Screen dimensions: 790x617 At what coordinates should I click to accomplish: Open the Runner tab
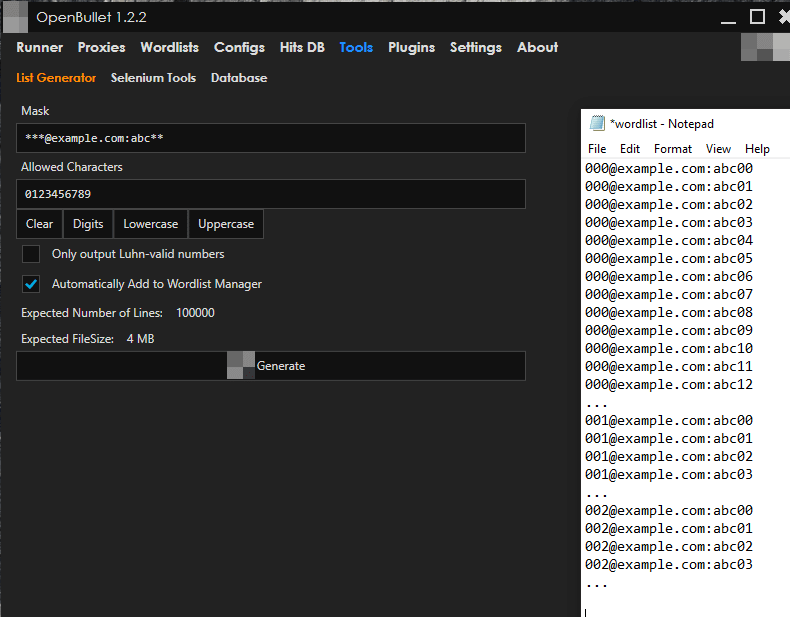[x=40, y=47]
